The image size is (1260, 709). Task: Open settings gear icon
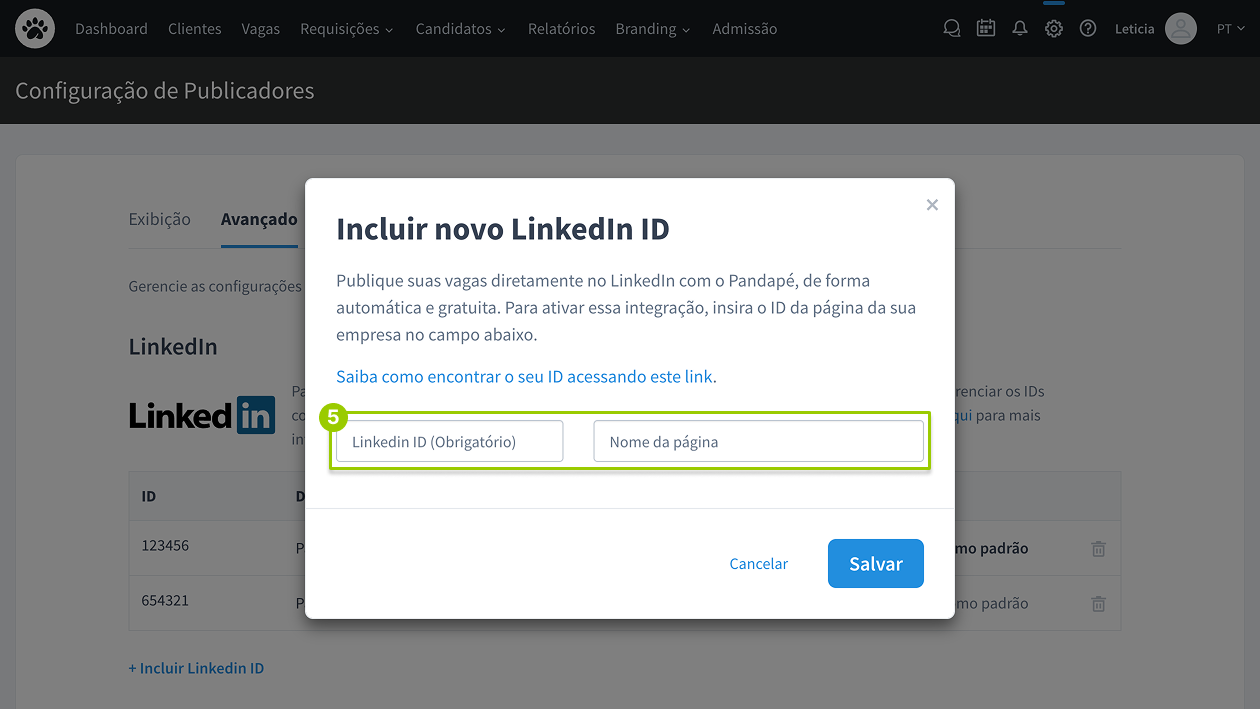1054,29
